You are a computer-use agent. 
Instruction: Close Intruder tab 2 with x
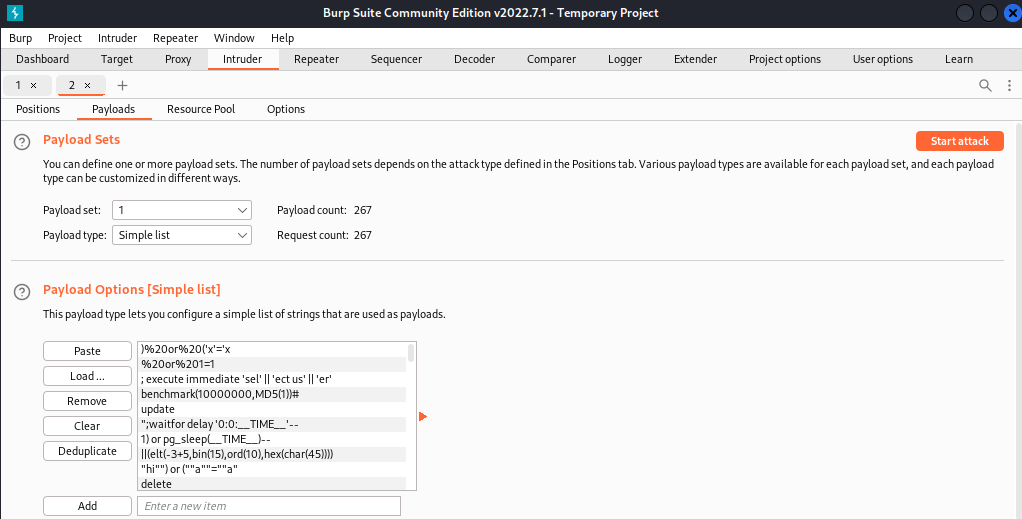pos(87,85)
